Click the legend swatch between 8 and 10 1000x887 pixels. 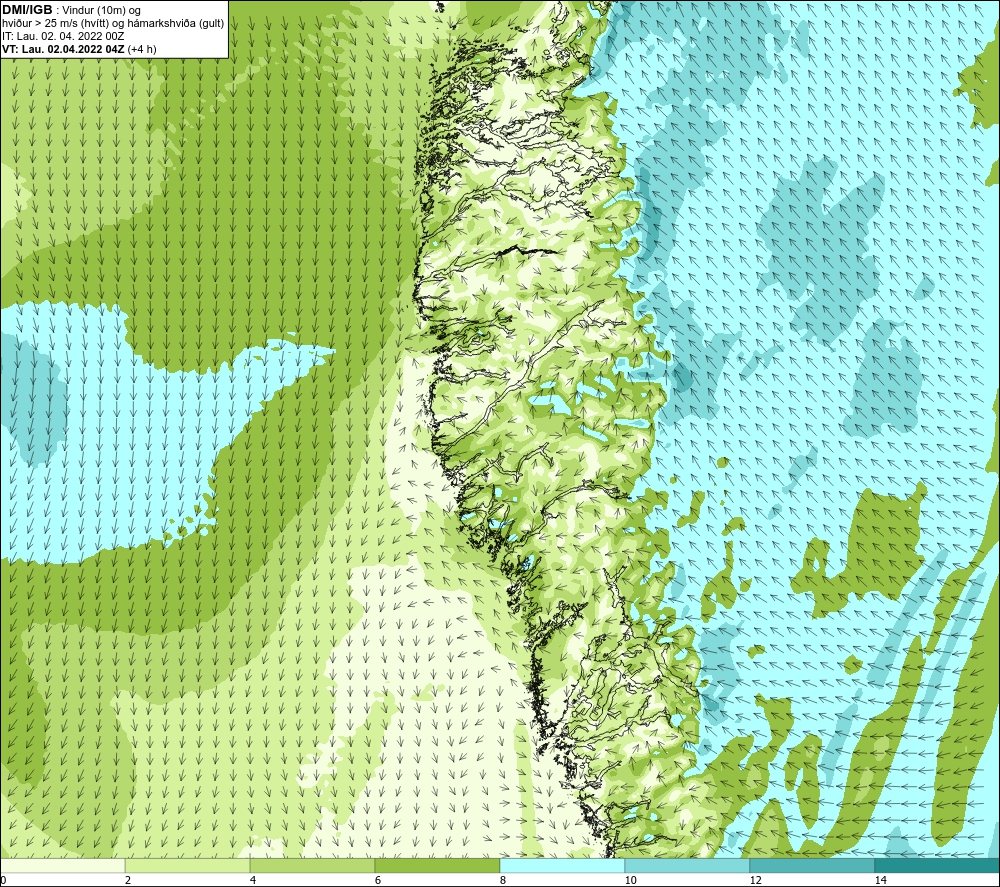562,866
